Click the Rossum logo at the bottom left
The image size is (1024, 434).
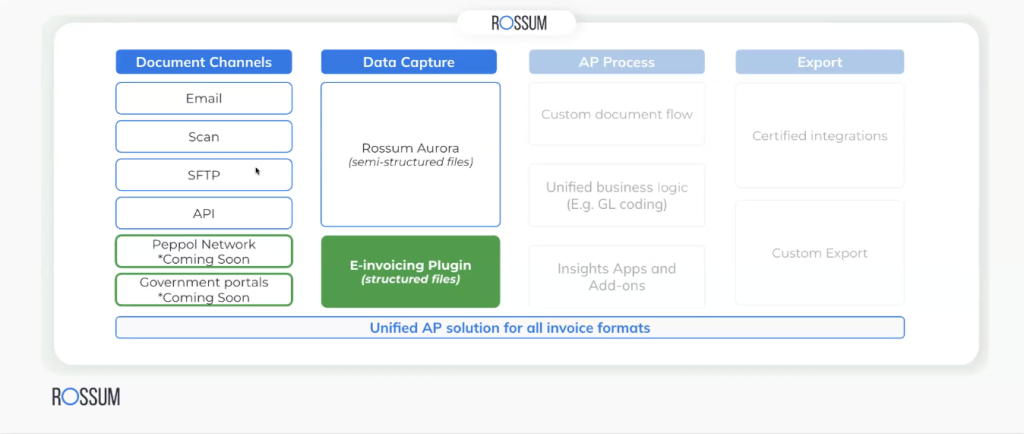click(x=86, y=396)
